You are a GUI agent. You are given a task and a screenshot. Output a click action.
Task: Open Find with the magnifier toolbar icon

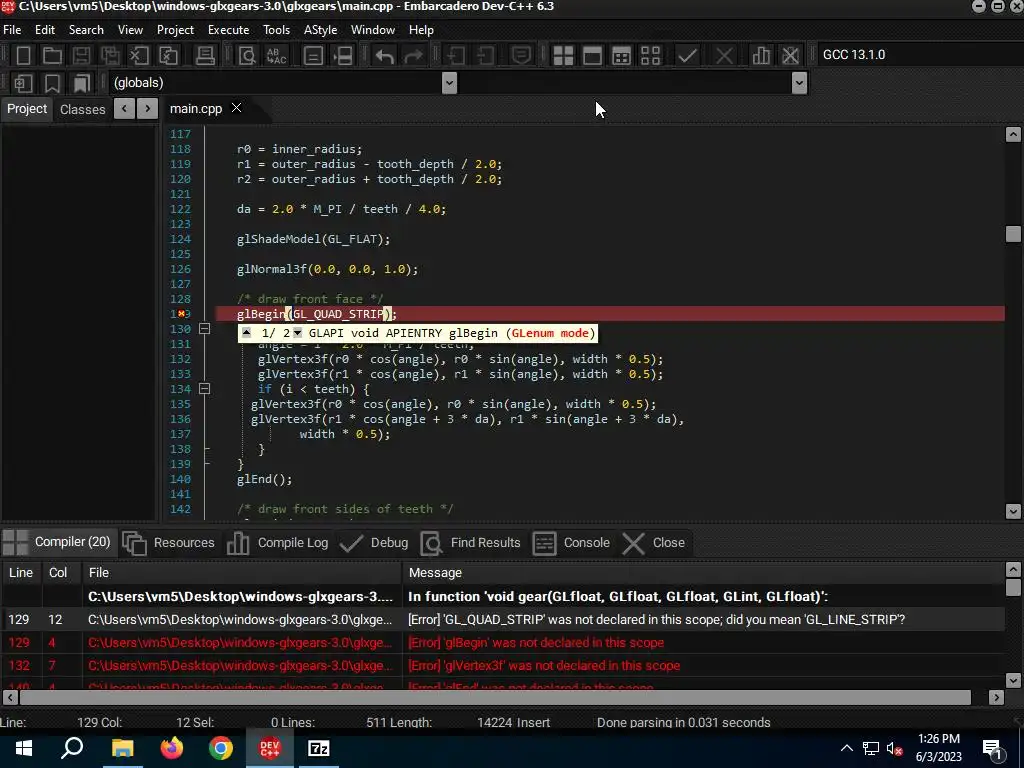[247, 56]
